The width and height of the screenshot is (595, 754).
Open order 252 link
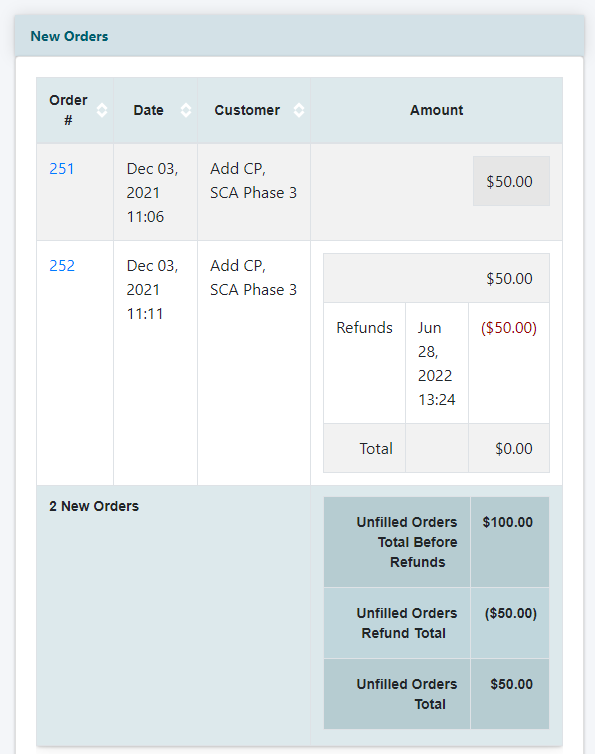[62, 265]
